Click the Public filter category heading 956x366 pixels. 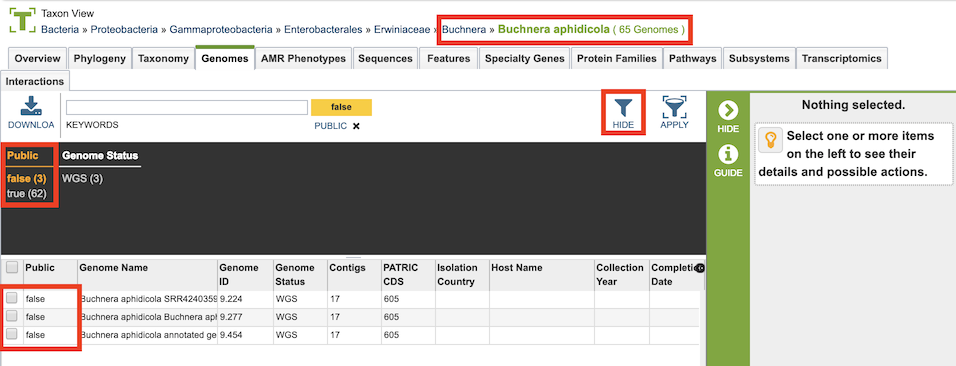(23, 156)
